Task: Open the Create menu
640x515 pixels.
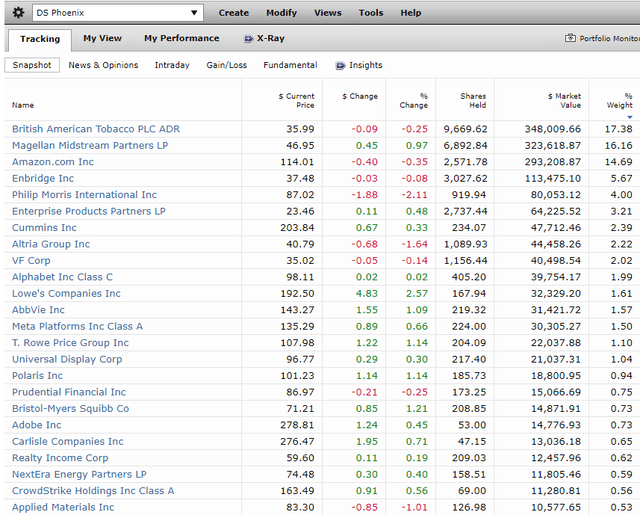Action: 233,13
